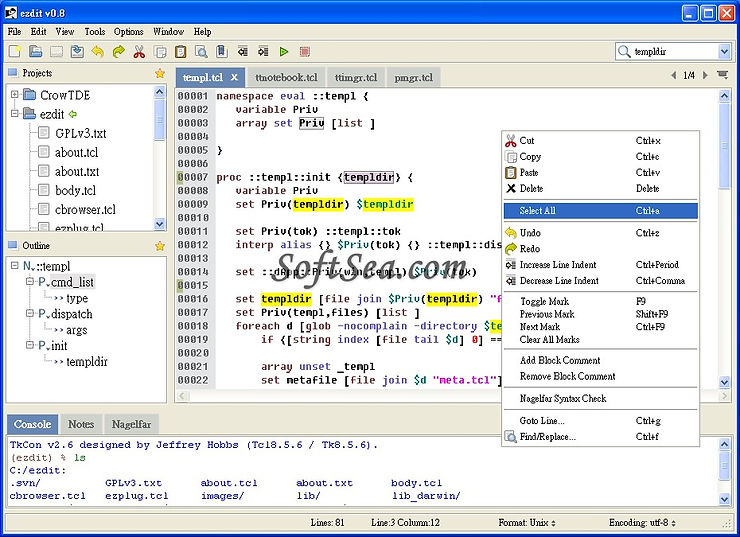The image size is (740, 537).
Task: Click the star icon in Outline panel header
Action: (x=160, y=246)
